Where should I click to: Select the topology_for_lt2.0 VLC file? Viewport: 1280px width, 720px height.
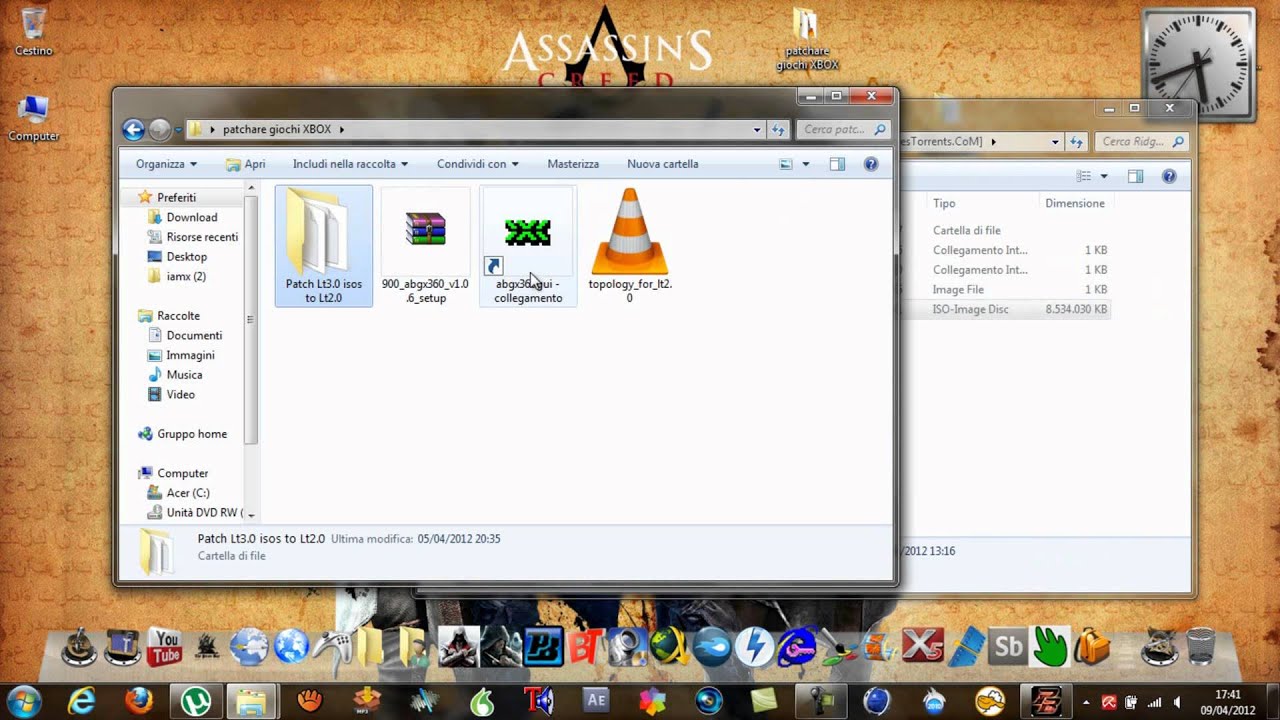630,246
